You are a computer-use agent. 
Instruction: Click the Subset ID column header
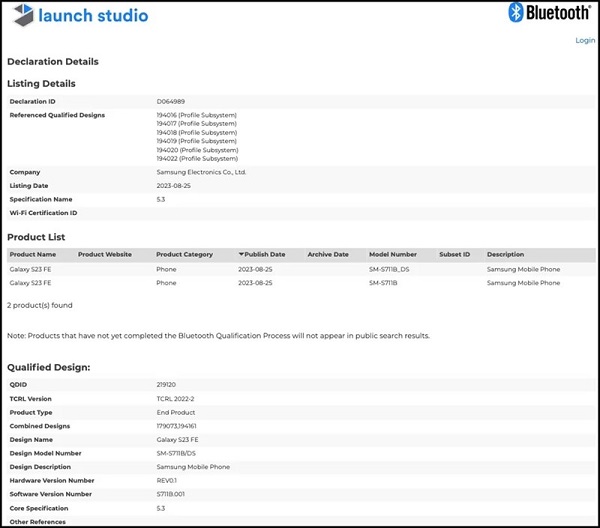pyautogui.click(x=453, y=255)
